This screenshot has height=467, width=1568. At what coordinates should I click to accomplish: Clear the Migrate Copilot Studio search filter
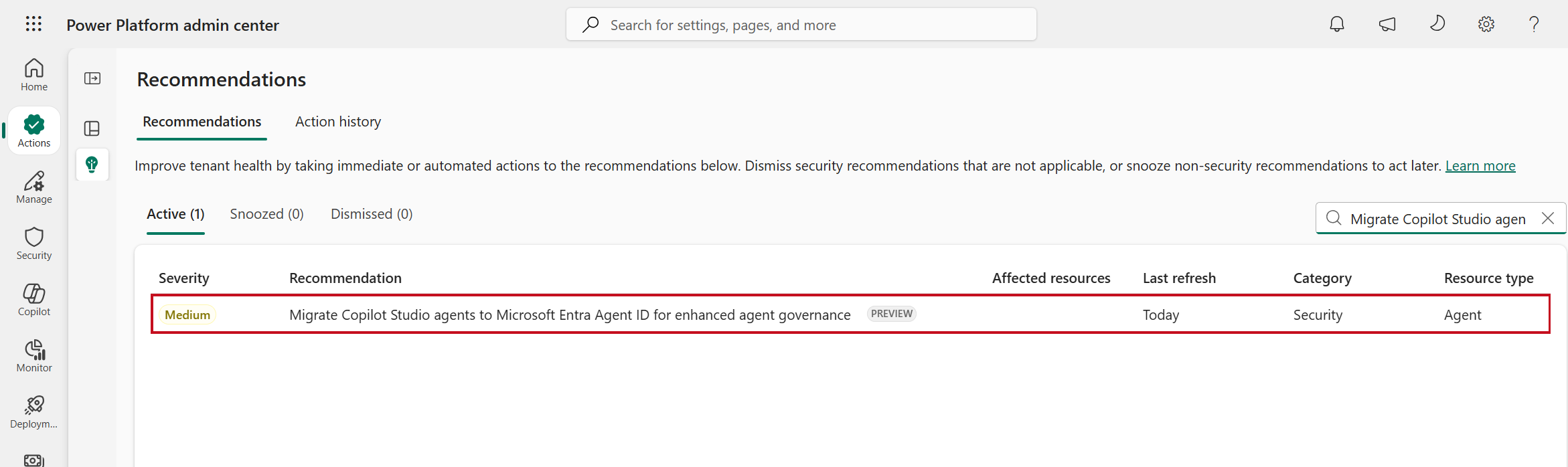1548,218
